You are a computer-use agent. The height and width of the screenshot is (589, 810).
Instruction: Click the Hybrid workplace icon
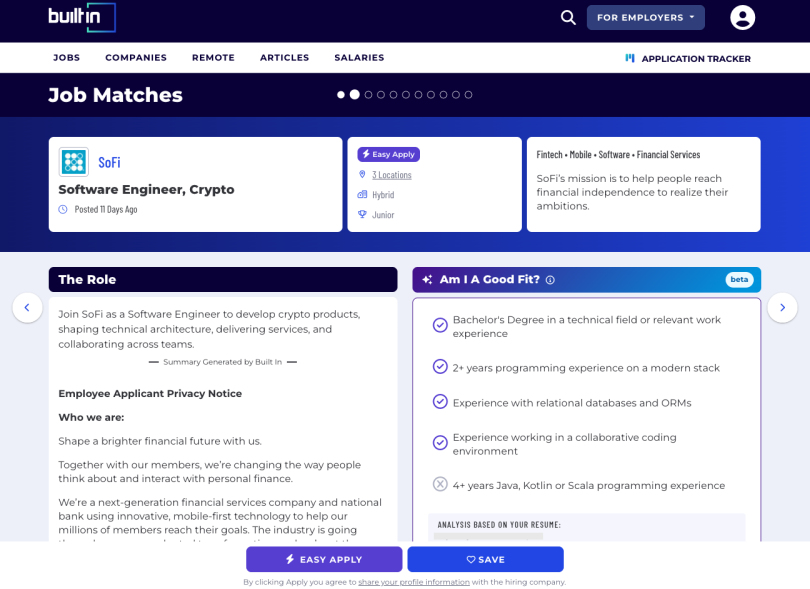tap(362, 195)
